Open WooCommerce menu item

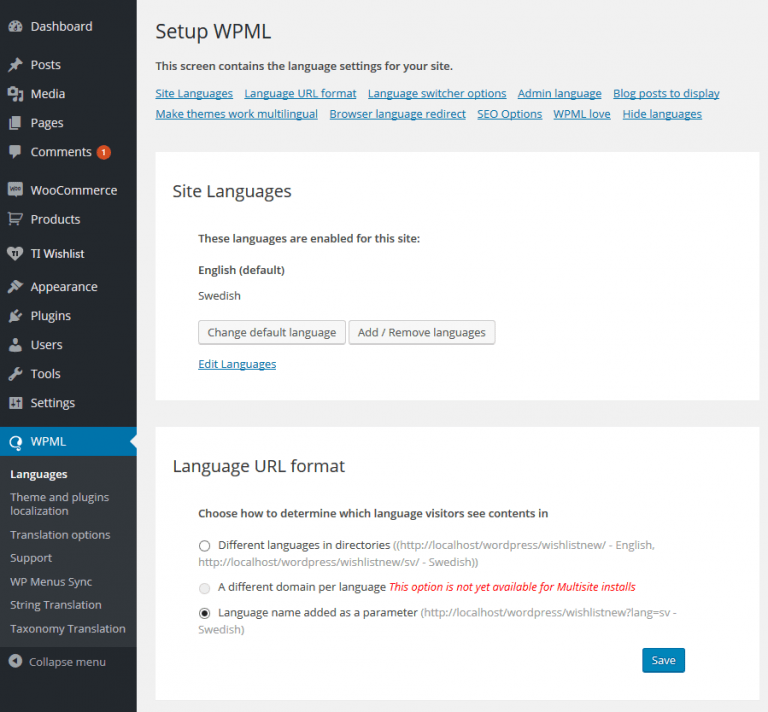[73, 190]
